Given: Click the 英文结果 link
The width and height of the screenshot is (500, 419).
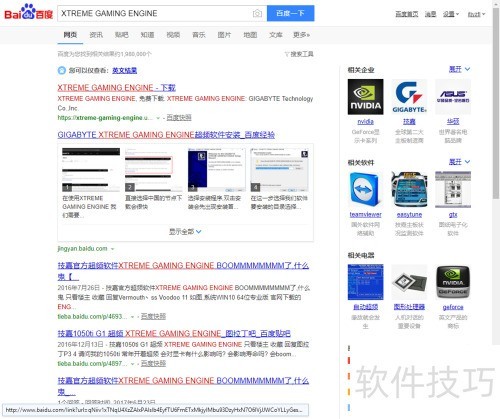Looking at the screenshot, I should (x=125, y=70).
